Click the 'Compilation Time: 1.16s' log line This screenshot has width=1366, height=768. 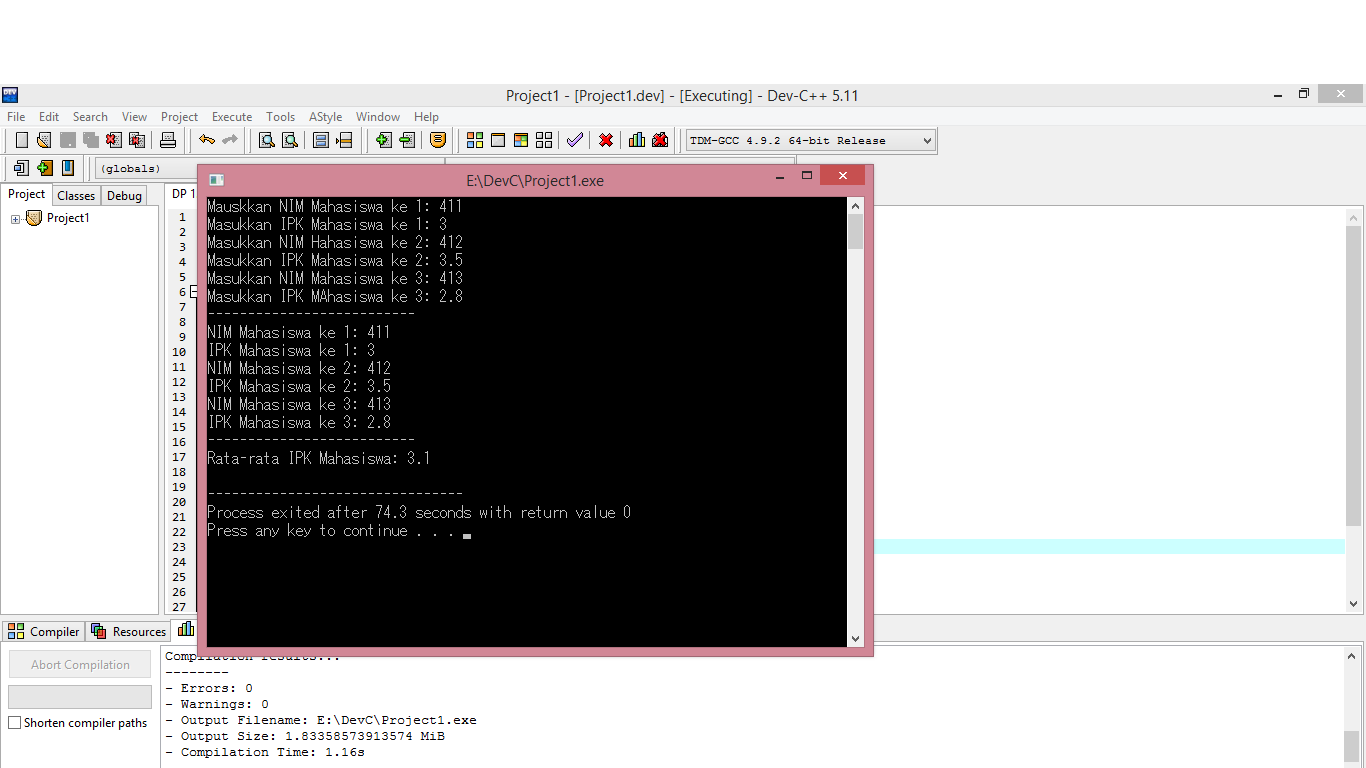(264, 752)
